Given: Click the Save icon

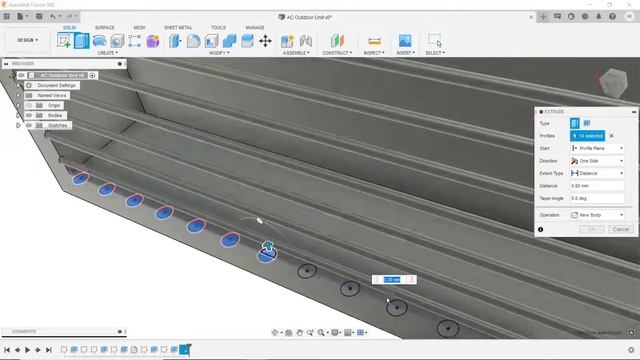Looking at the screenshot, I should click(39, 16).
